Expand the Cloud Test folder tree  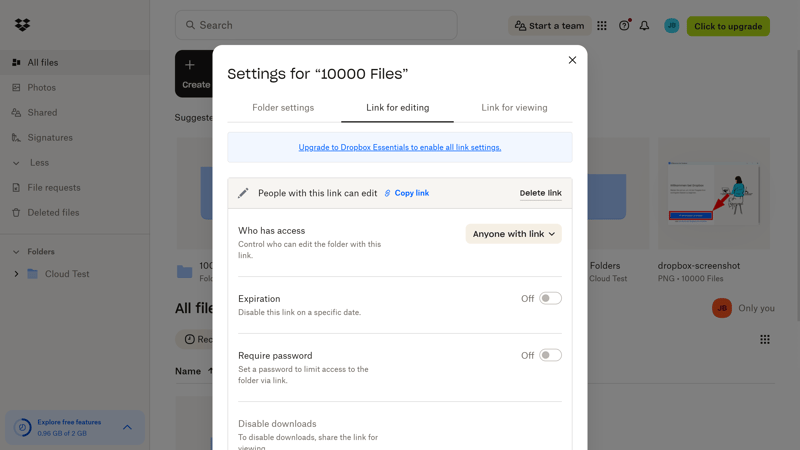(x=16, y=274)
